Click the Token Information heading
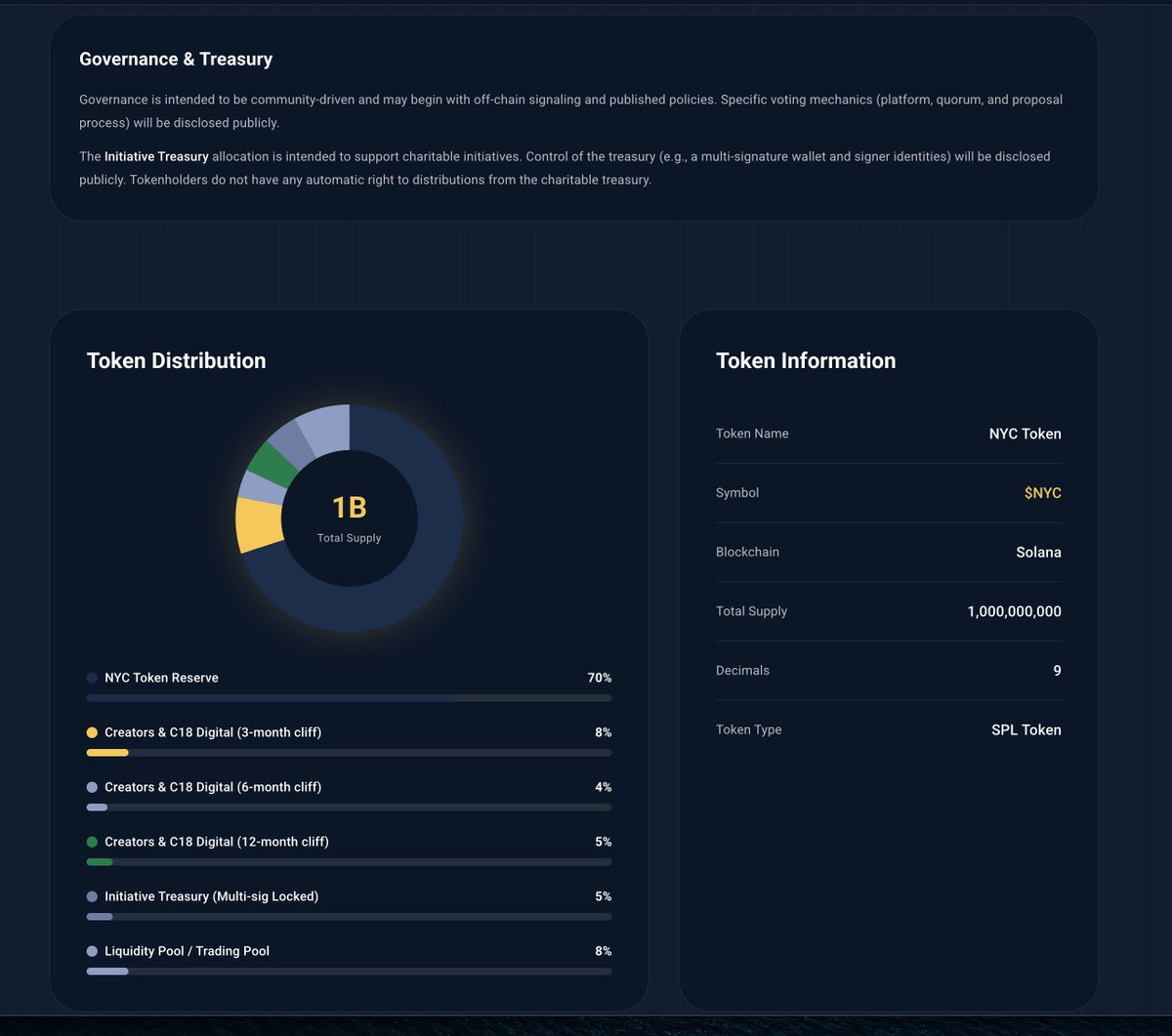 [806, 360]
